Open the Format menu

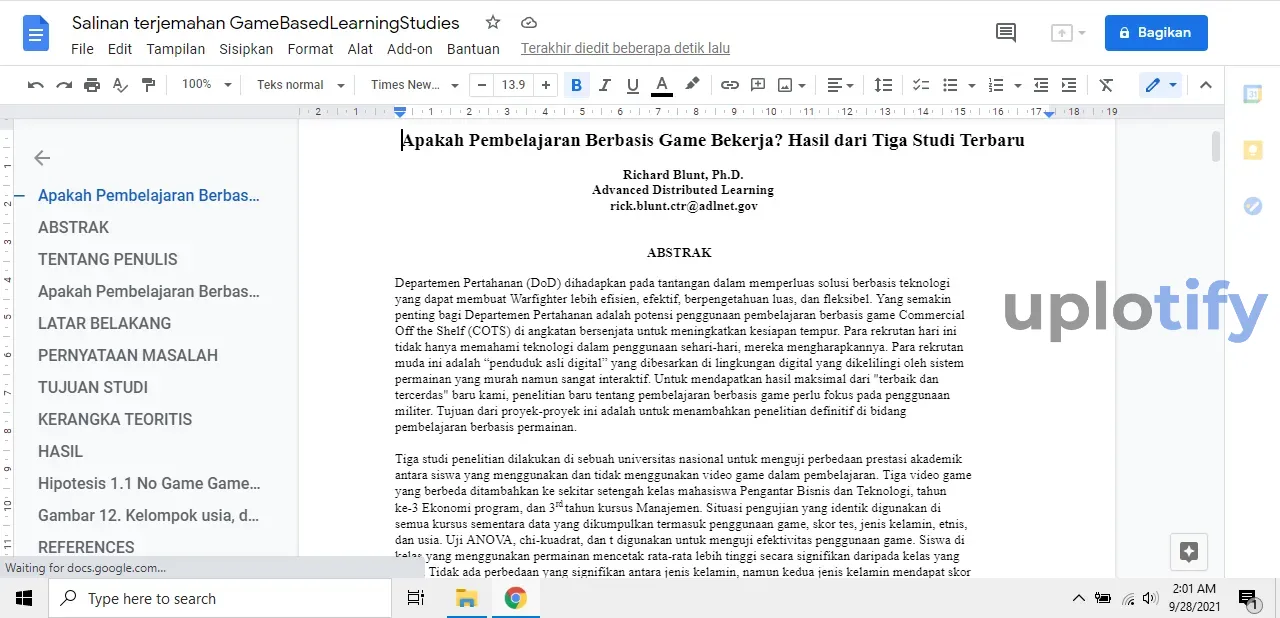[310, 48]
